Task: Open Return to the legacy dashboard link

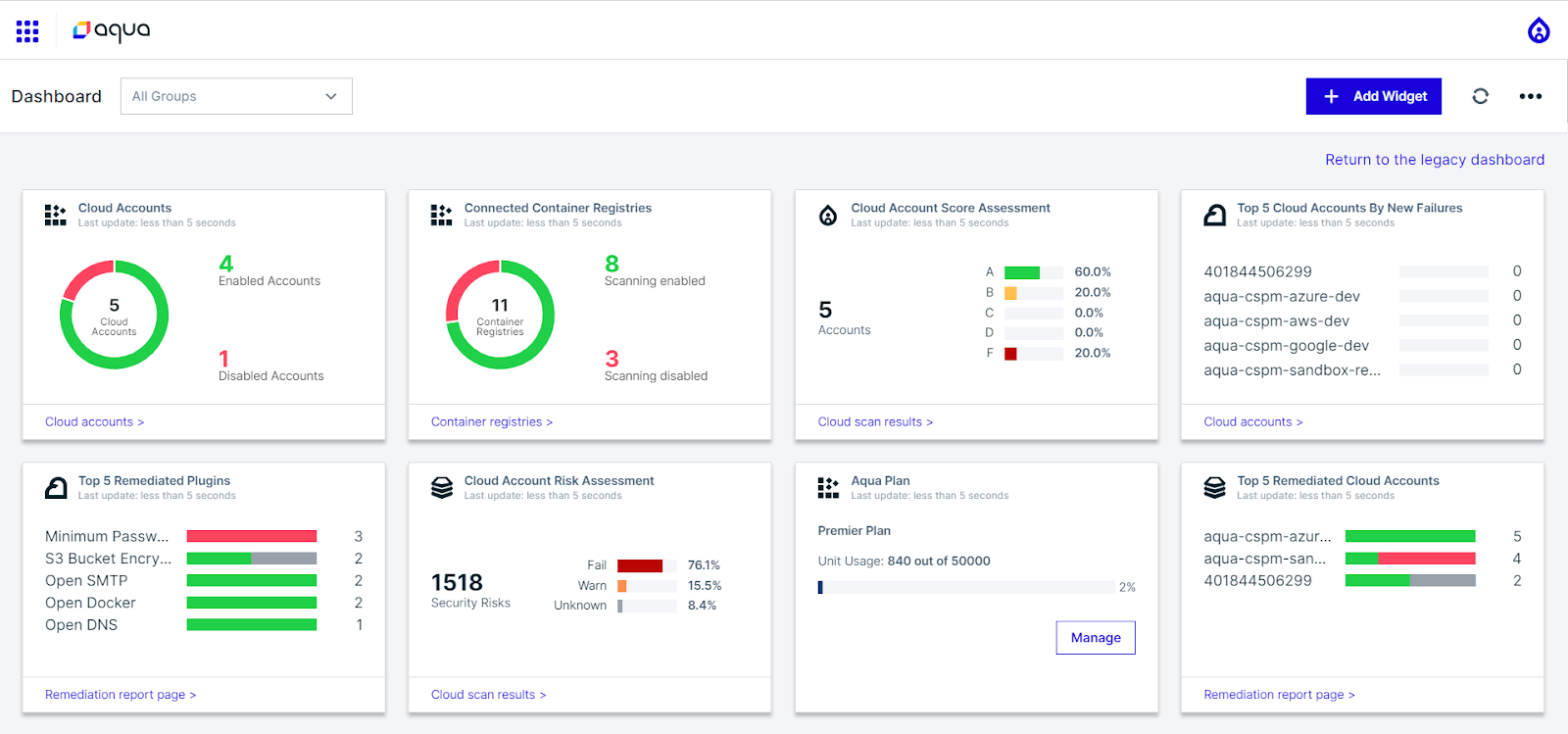Action: 1435,160
